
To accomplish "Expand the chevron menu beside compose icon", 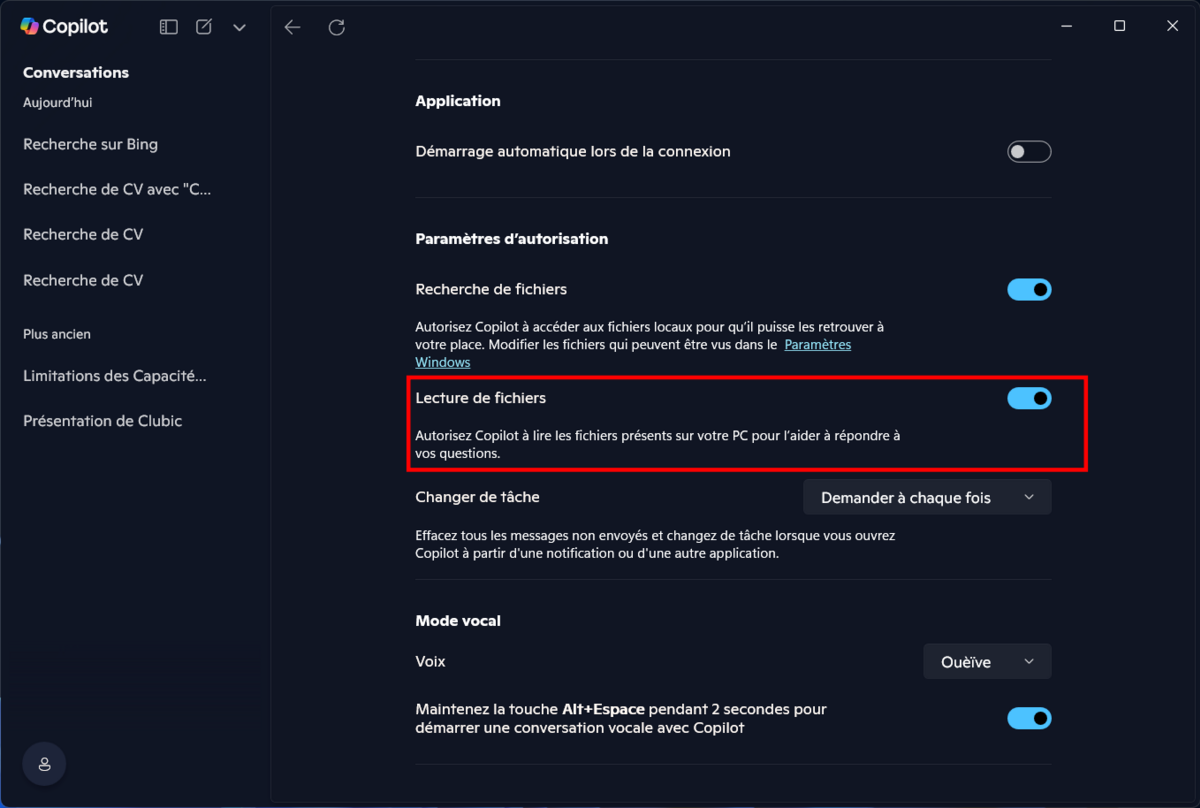I will pyautogui.click(x=239, y=28).
